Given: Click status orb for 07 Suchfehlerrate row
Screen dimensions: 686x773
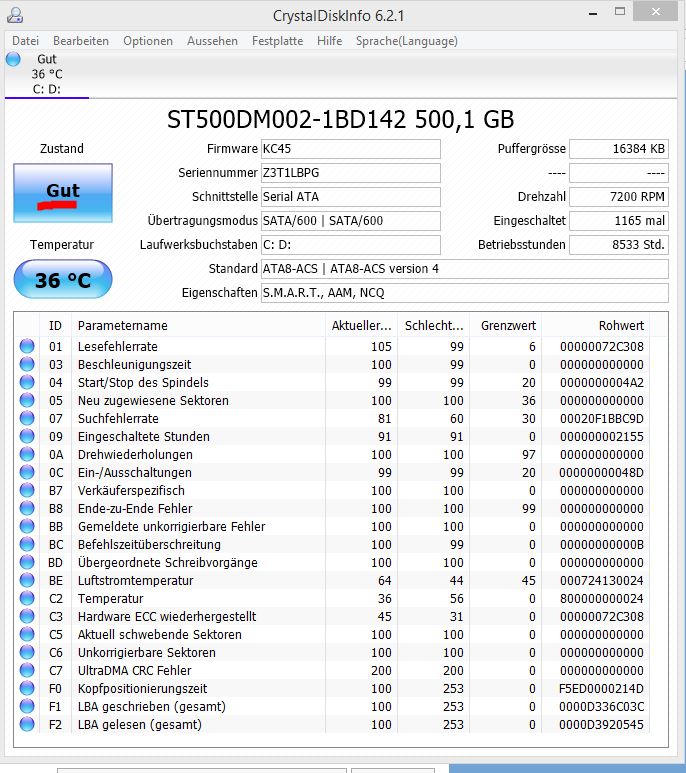Looking at the screenshot, I should [x=27, y=418].
